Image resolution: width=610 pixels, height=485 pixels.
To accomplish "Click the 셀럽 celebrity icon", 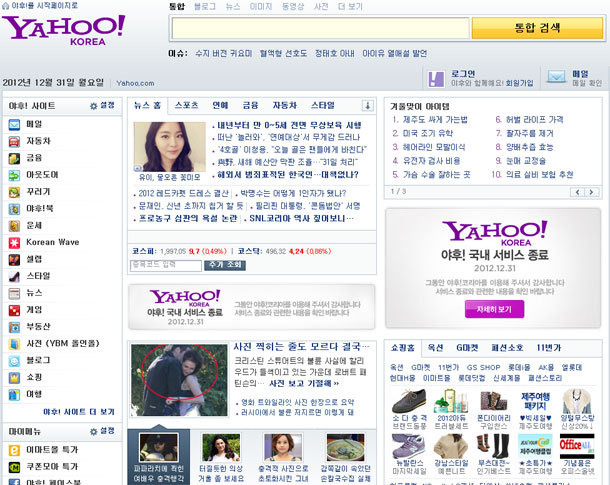I will (14, 260).
